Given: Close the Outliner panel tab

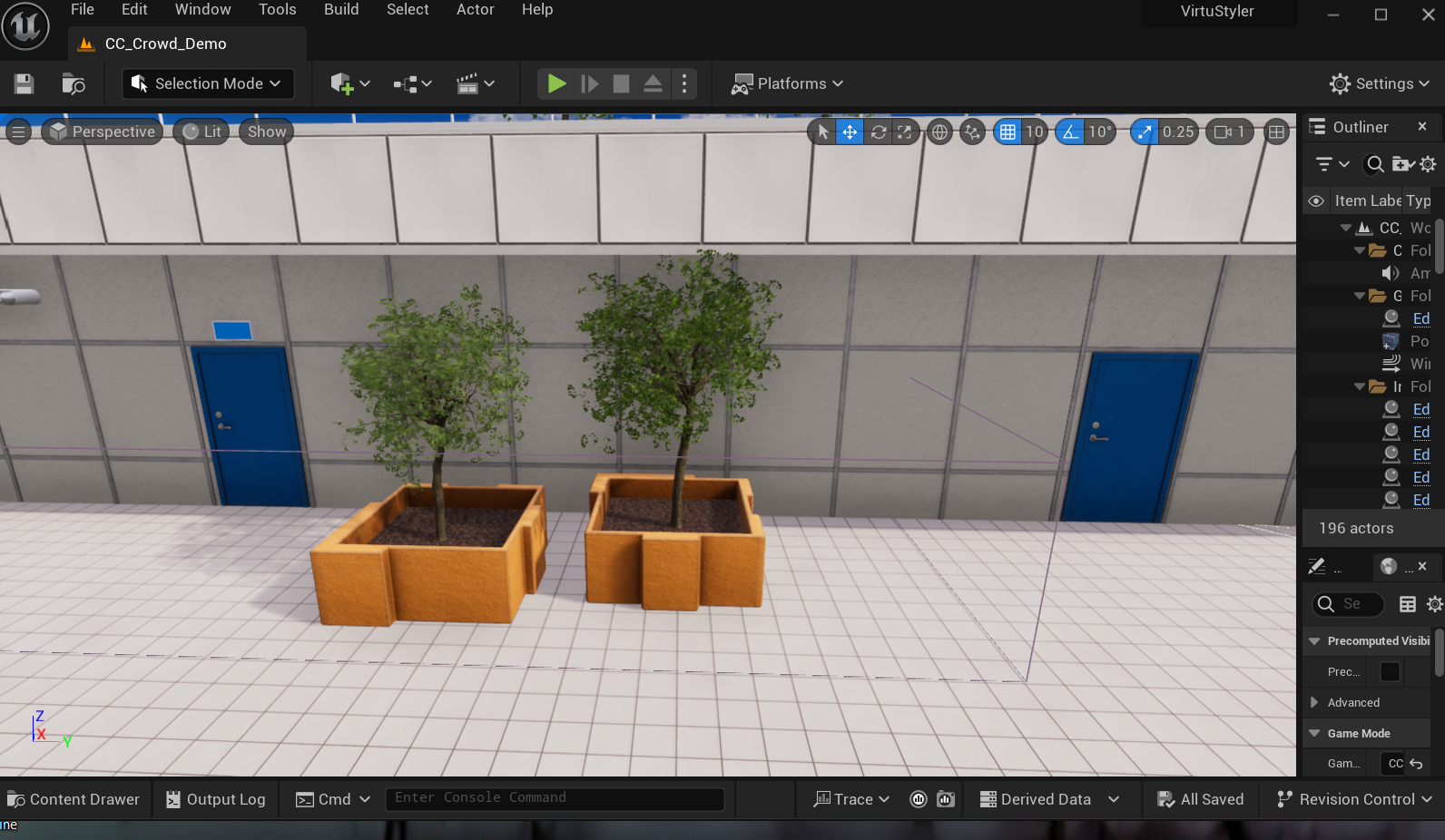Looking at the screenshot, I should pyautogui.click(x=1422, y=127).
